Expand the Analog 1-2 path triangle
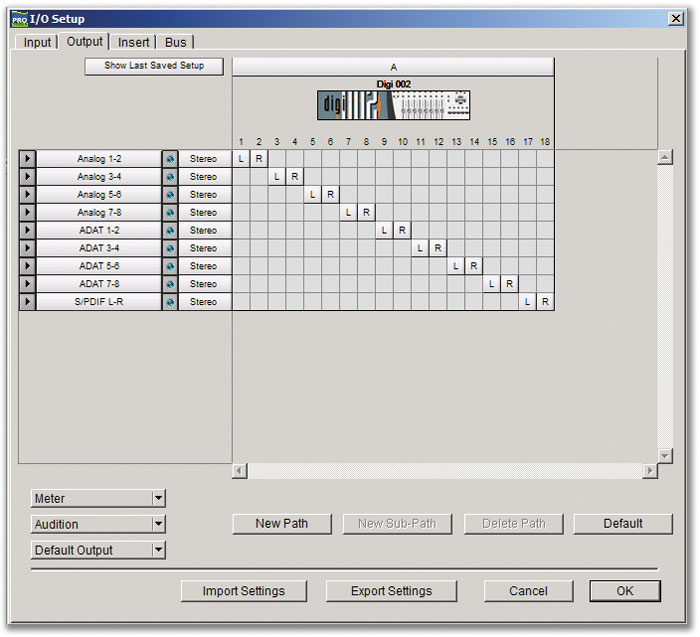The image size is (700, 637). coord(27,159)
